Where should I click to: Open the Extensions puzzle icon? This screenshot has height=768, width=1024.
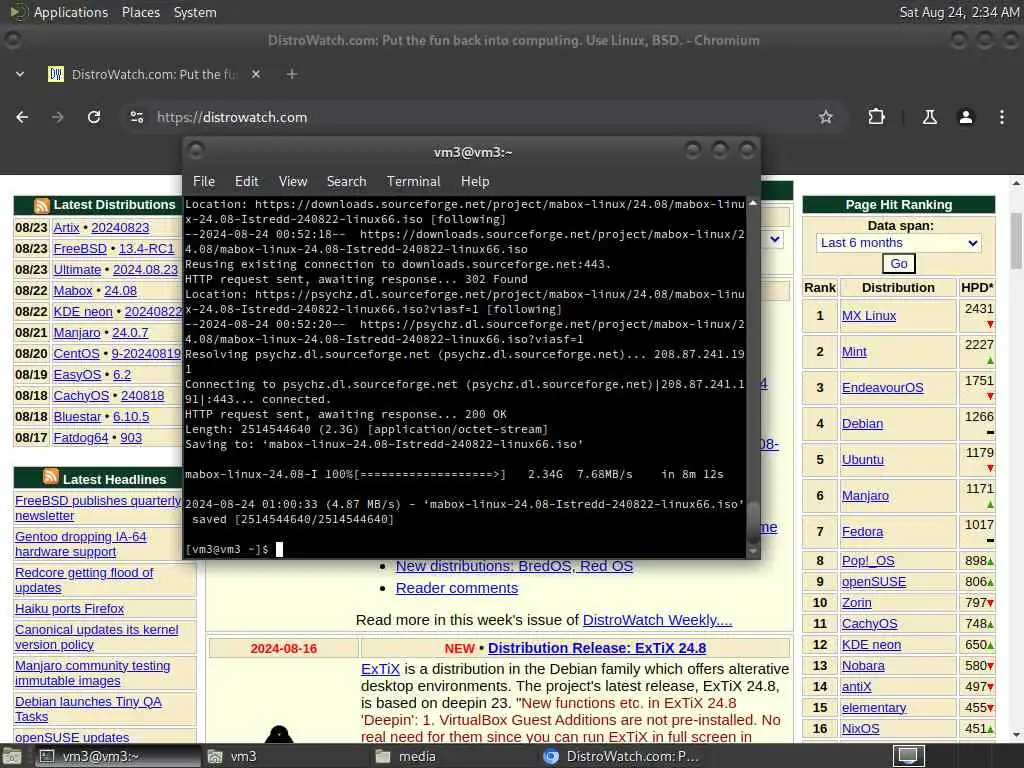[876, 117]
